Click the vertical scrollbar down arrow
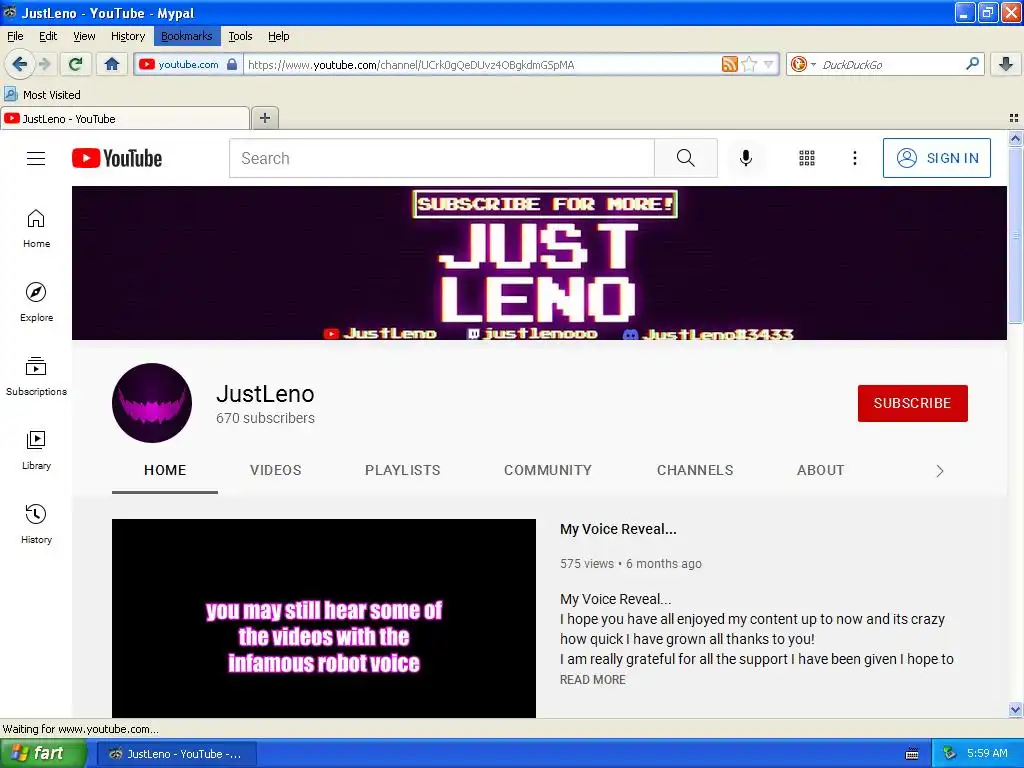The image size is (1024, 768). tap(1015, 709)
